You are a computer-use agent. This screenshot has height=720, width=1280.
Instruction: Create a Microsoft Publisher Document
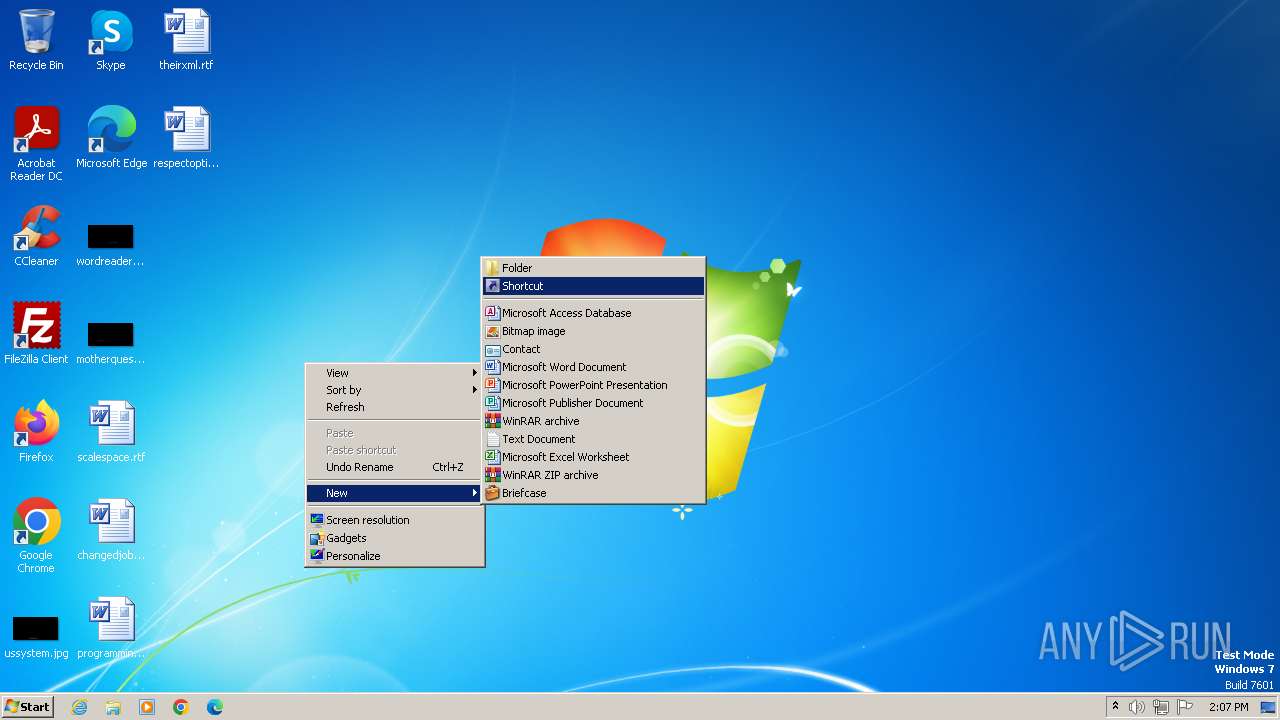coord(594,403)
